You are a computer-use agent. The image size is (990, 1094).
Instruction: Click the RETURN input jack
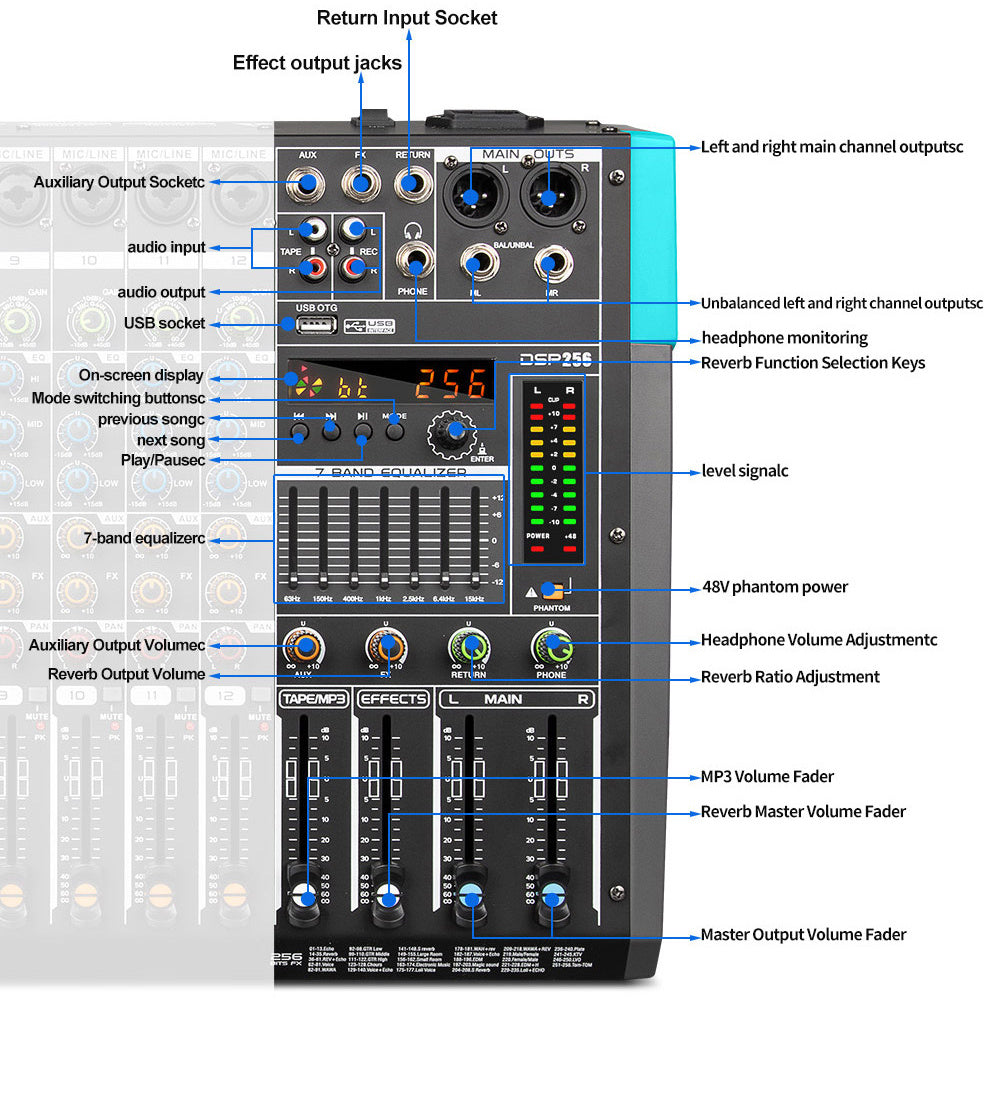tap(413, 184)
